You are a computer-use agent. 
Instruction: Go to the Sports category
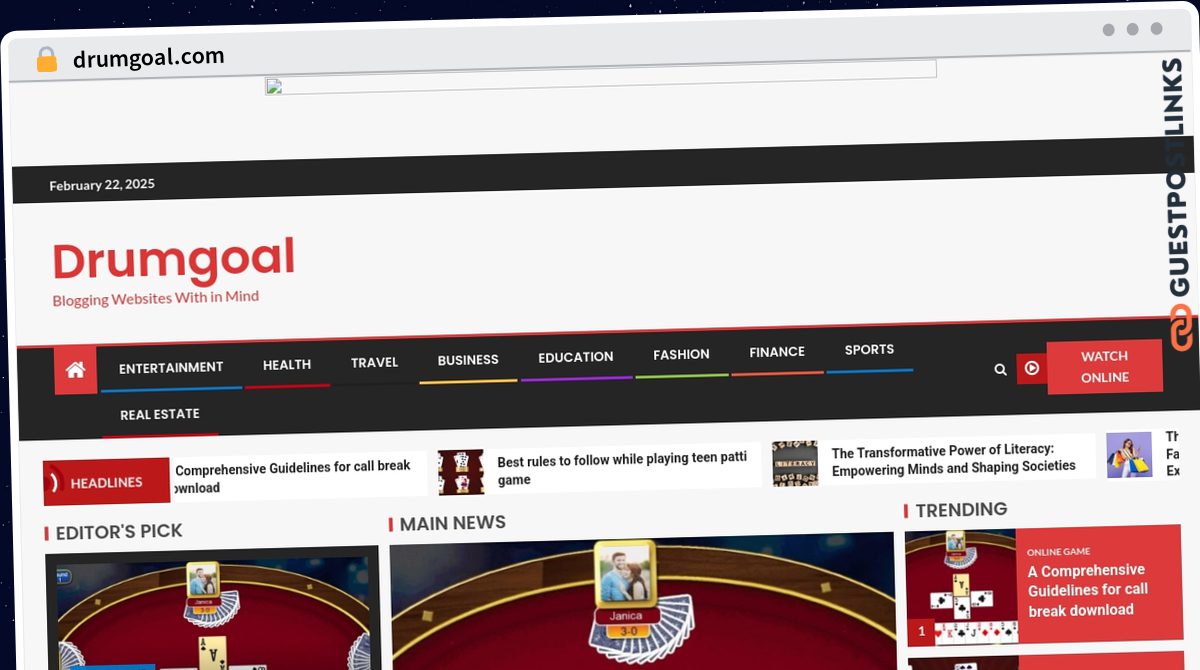pyautogui.click(x=869, y=349)
